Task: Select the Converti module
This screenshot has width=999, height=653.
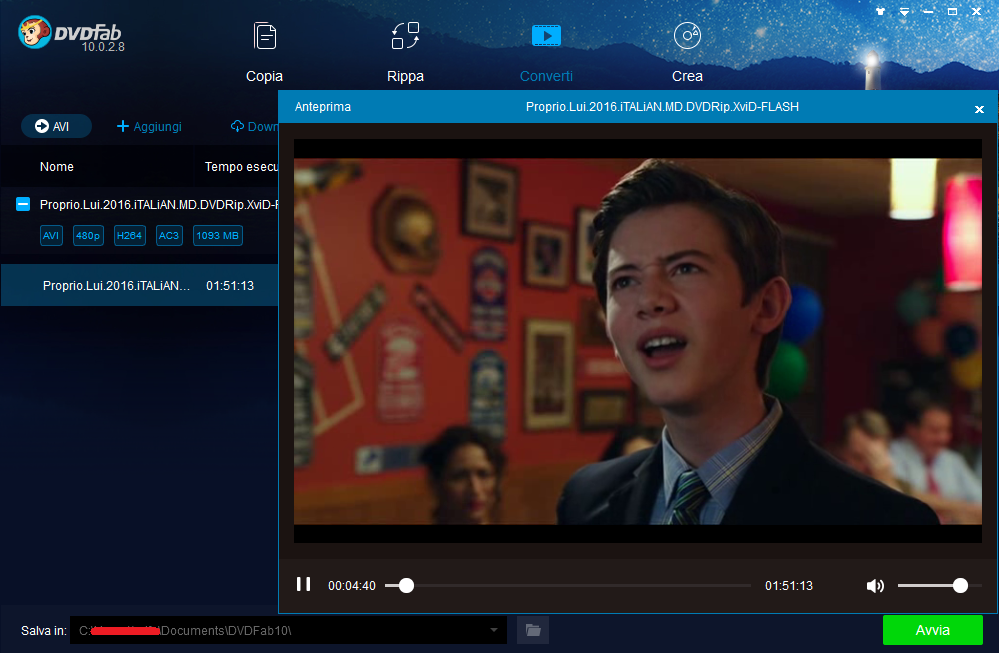Action: coord(546,54)
